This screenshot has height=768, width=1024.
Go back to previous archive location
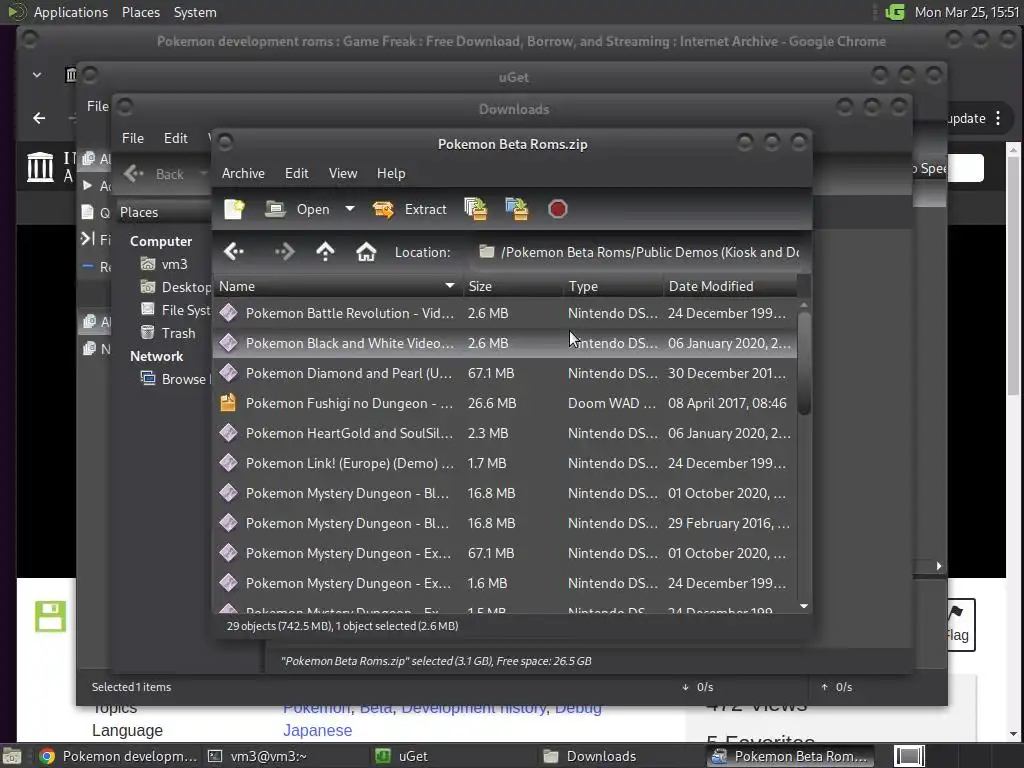[x=234, y=251]
